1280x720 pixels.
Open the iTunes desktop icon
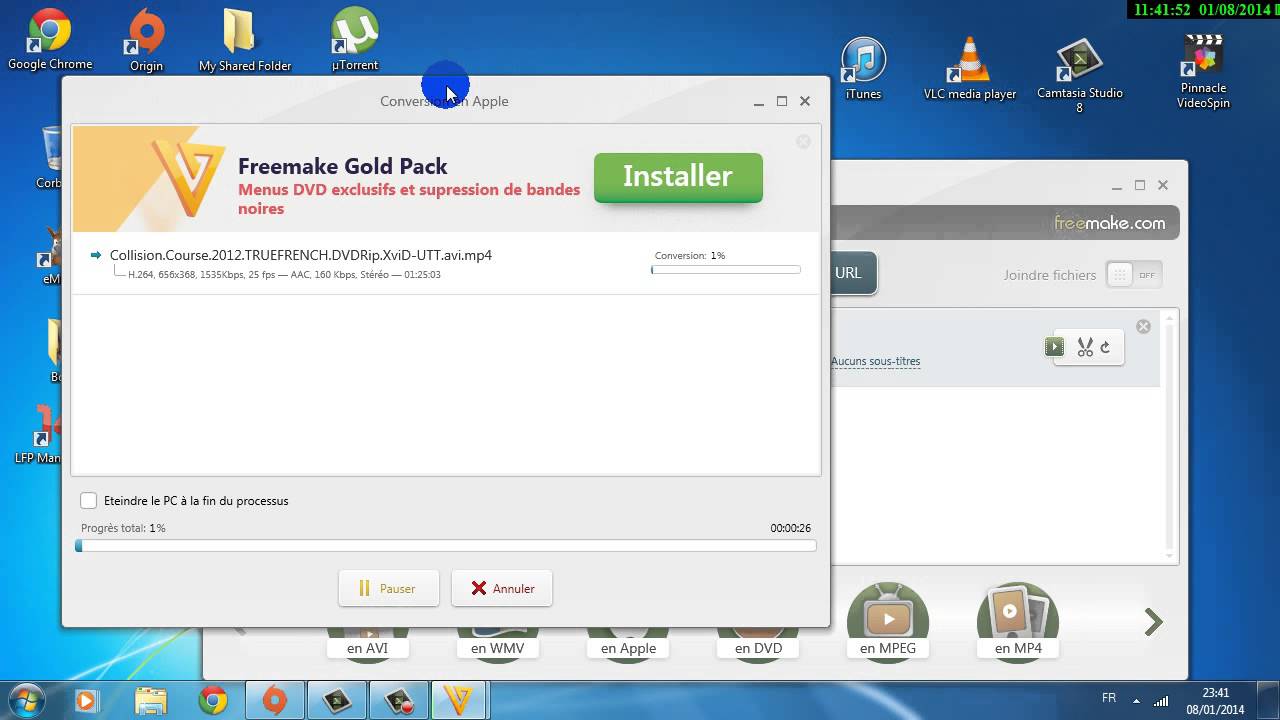863,69
